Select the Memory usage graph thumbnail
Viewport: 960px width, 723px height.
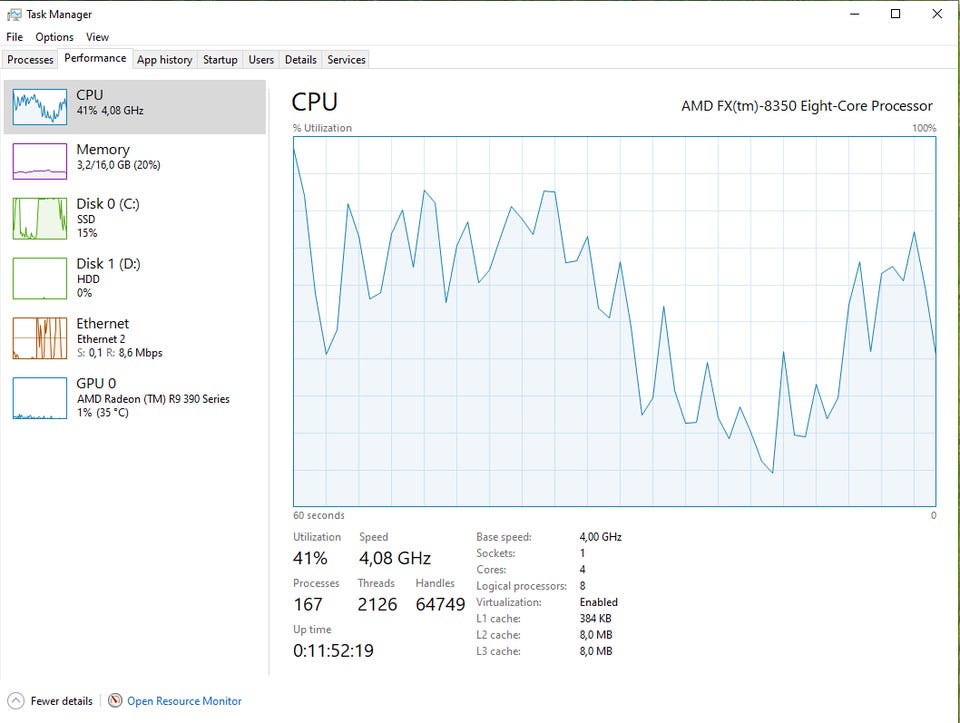coord(40,161)
